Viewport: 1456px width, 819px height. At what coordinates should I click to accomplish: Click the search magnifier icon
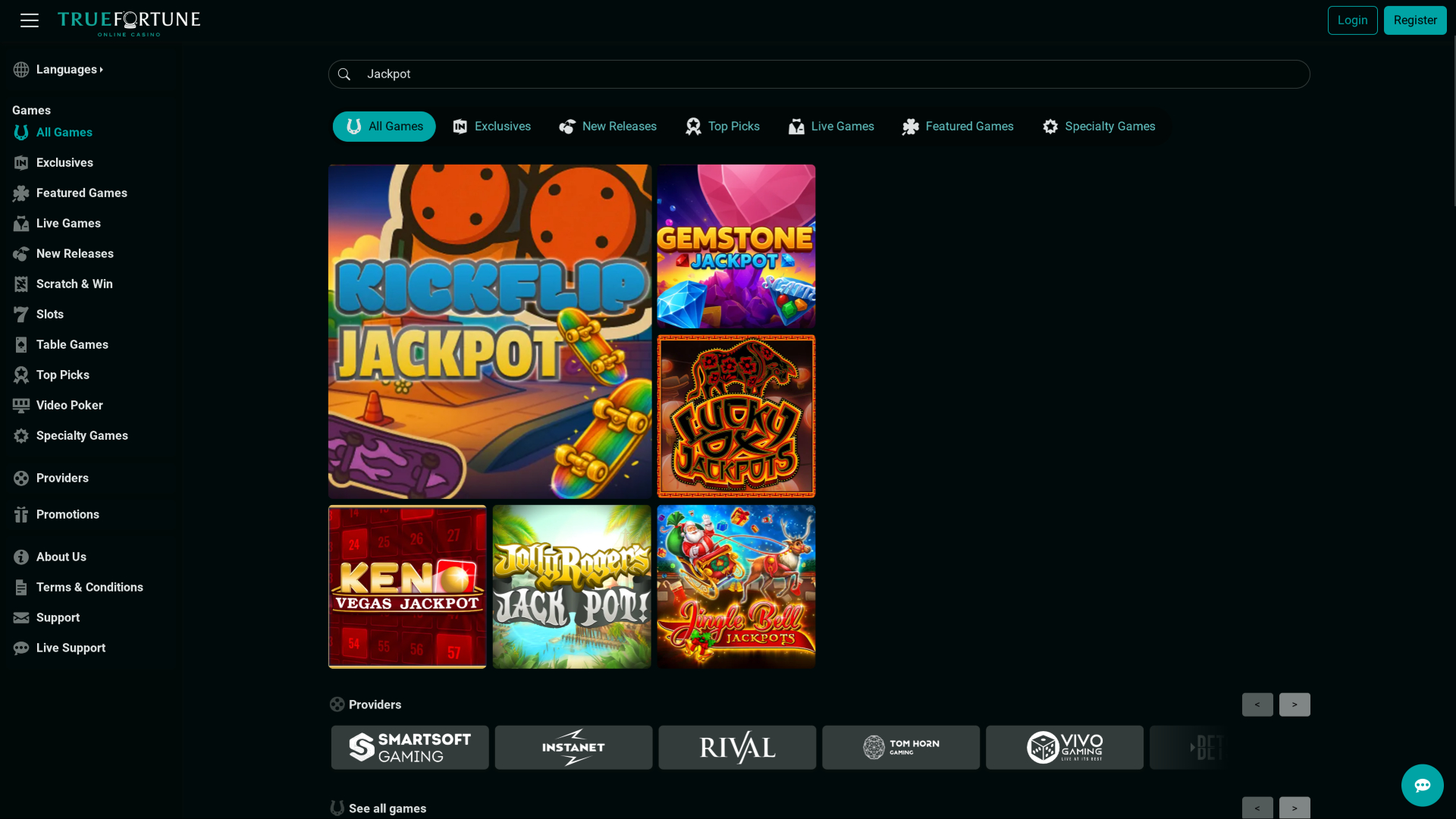coord(344,74)
